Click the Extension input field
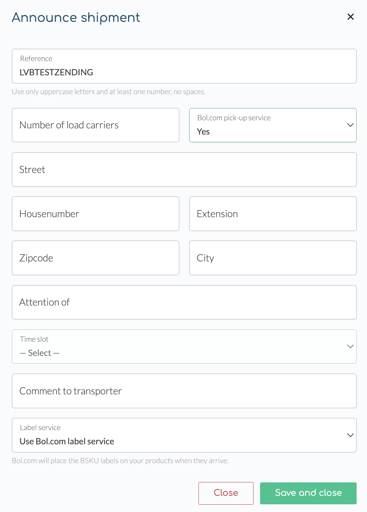Viewport: 367px width, 512px height. (x=273, y=214)
